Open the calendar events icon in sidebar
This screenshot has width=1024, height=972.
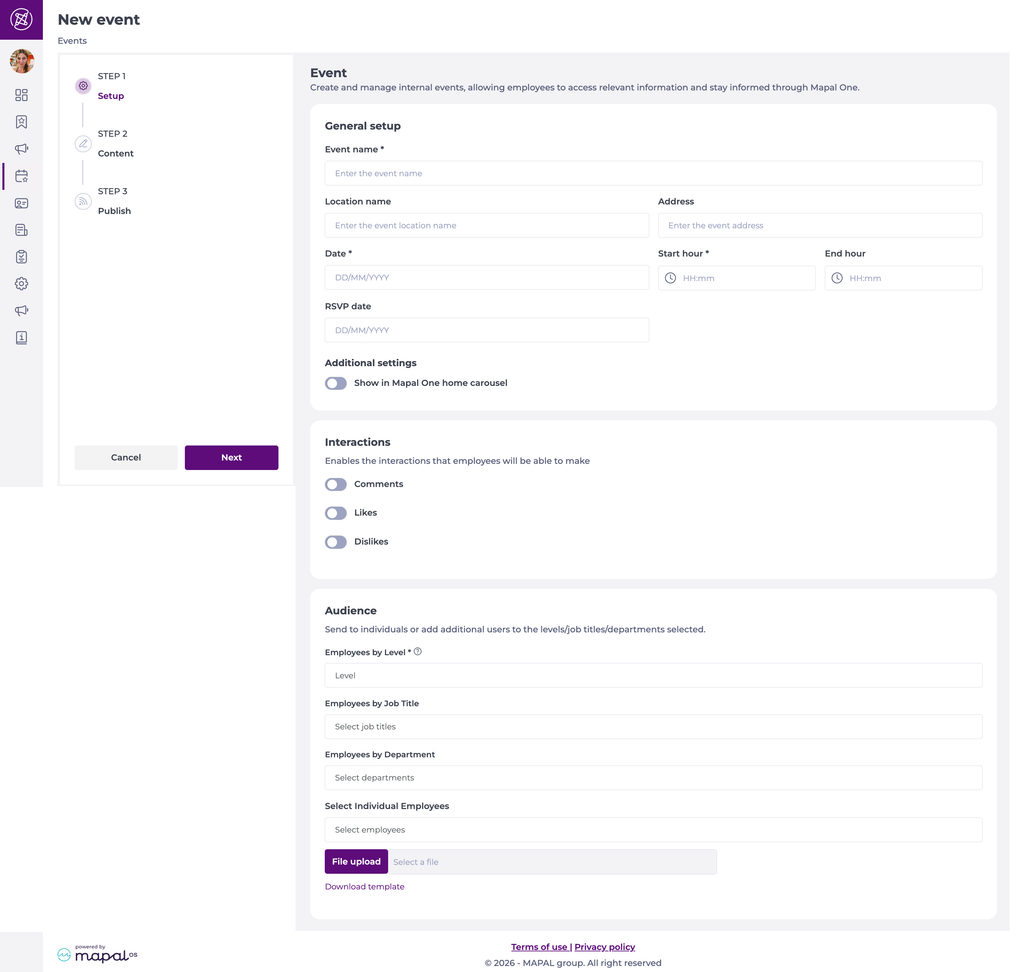pyautogui.click(x=22, y=176)
